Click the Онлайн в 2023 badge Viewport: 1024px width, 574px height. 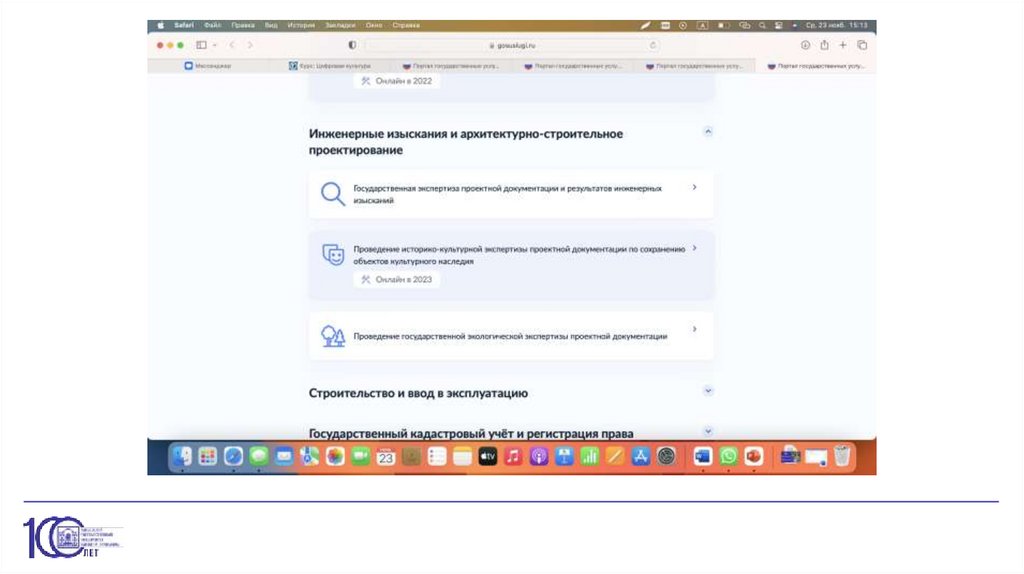coord(396,279)
